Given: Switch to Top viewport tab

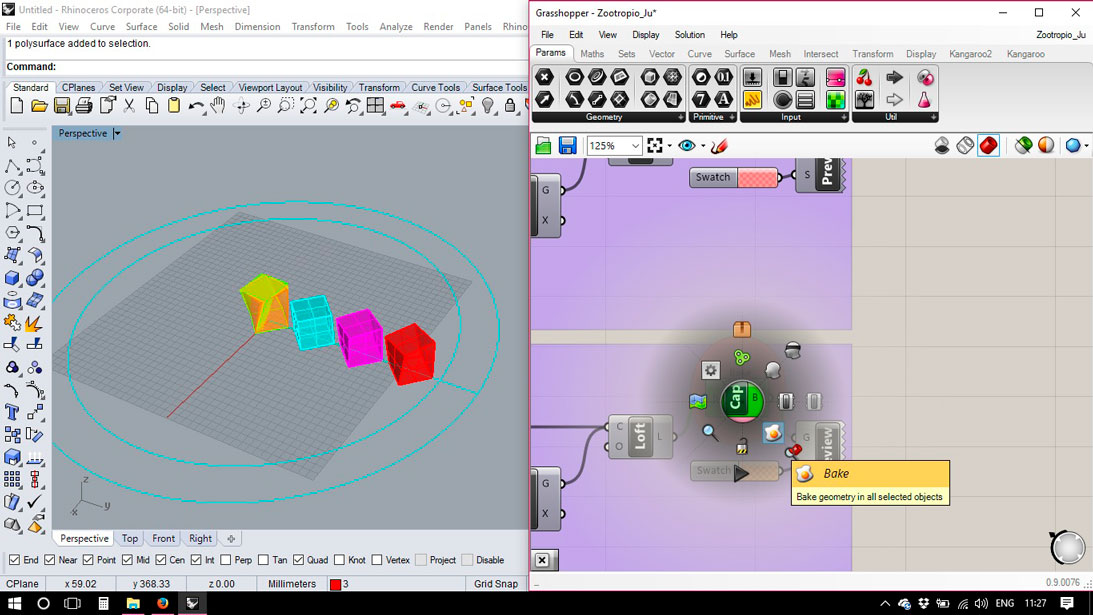Looking at the screenshot, I should [130, 538].
